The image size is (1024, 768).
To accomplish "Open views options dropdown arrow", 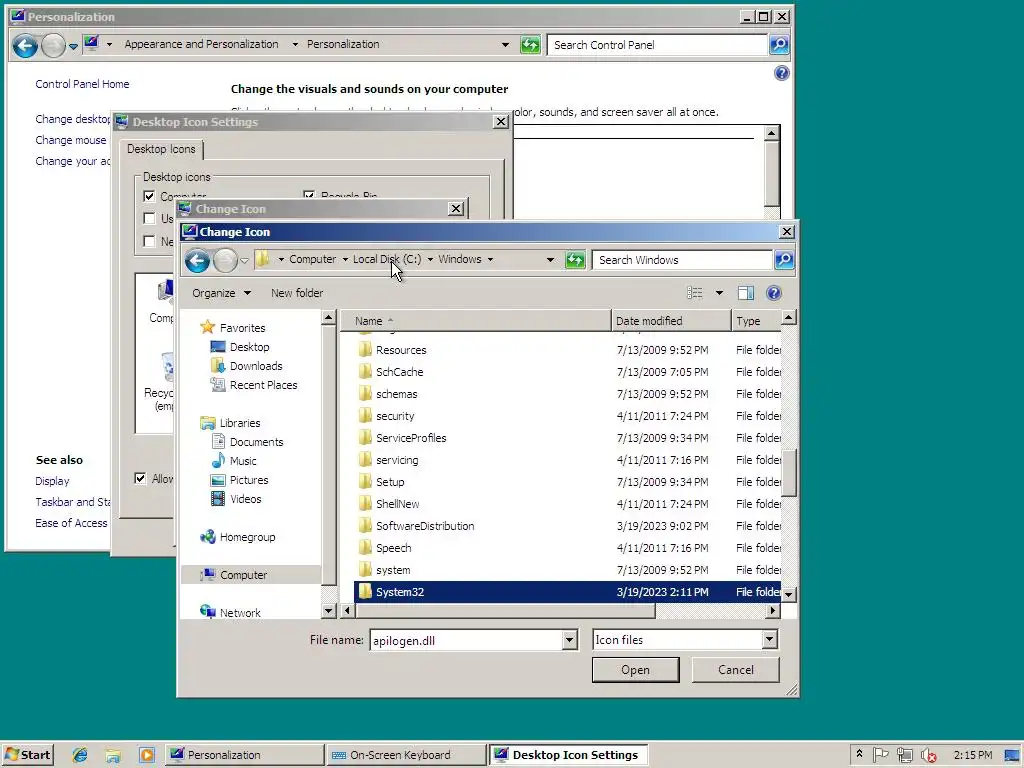I will tap(719, 293).
